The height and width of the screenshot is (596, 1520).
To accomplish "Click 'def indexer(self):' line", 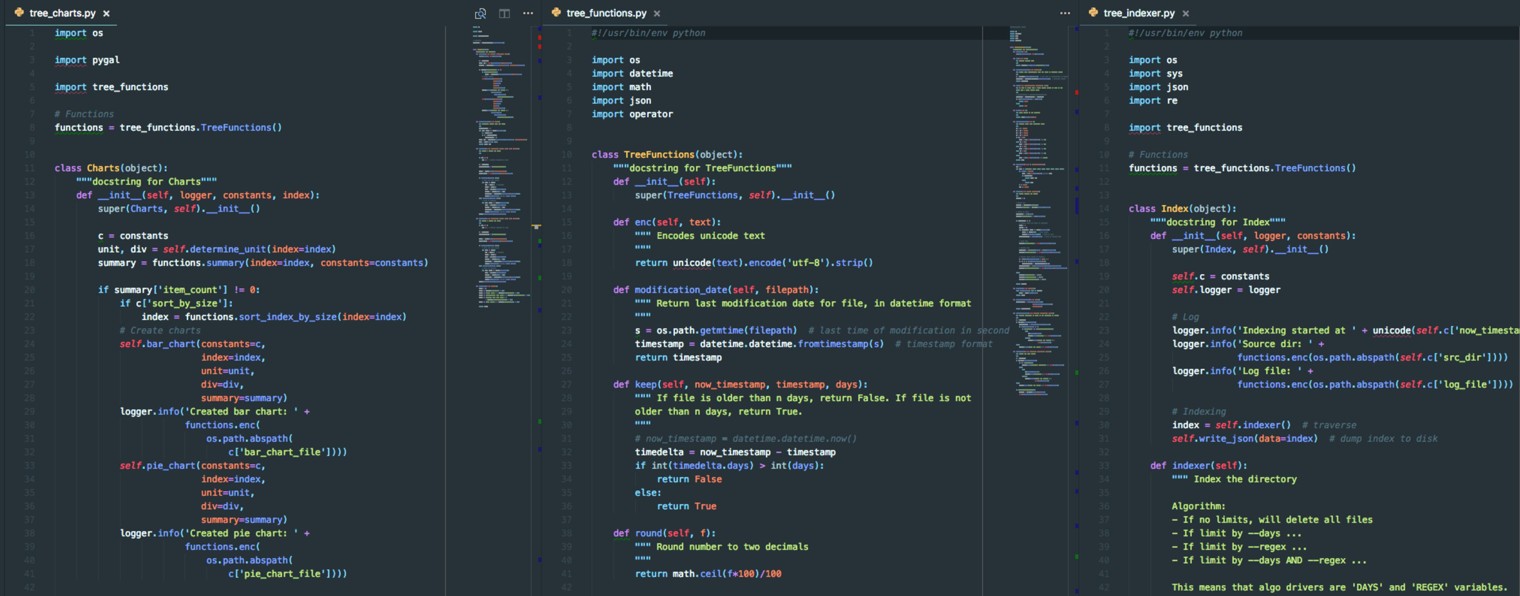I will [x=1199, y=465].
